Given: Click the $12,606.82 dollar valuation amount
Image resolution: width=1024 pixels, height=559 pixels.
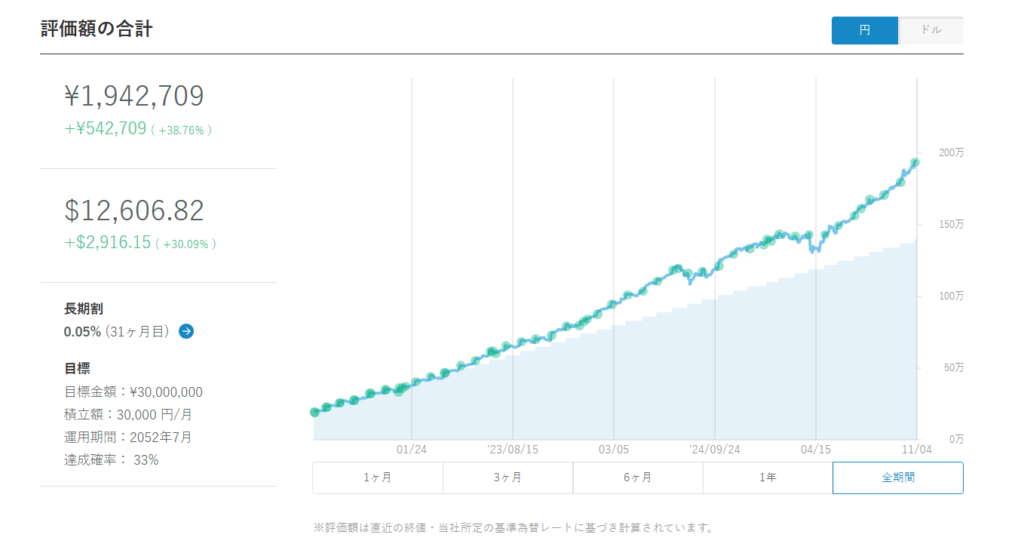Looking at the screenshot, I should coord(134,211).
